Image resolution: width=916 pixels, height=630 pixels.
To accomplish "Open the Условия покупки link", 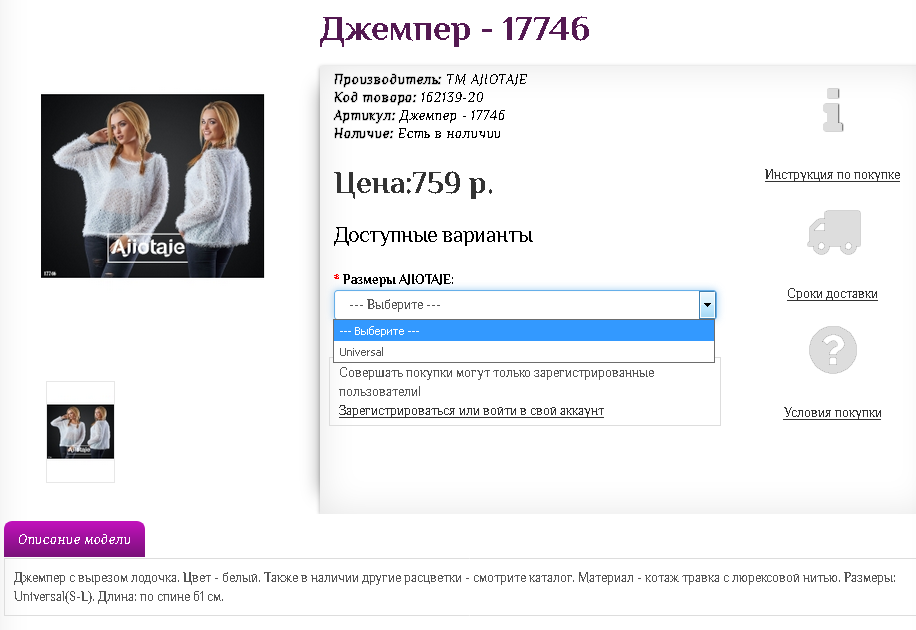I will [832, 413].
